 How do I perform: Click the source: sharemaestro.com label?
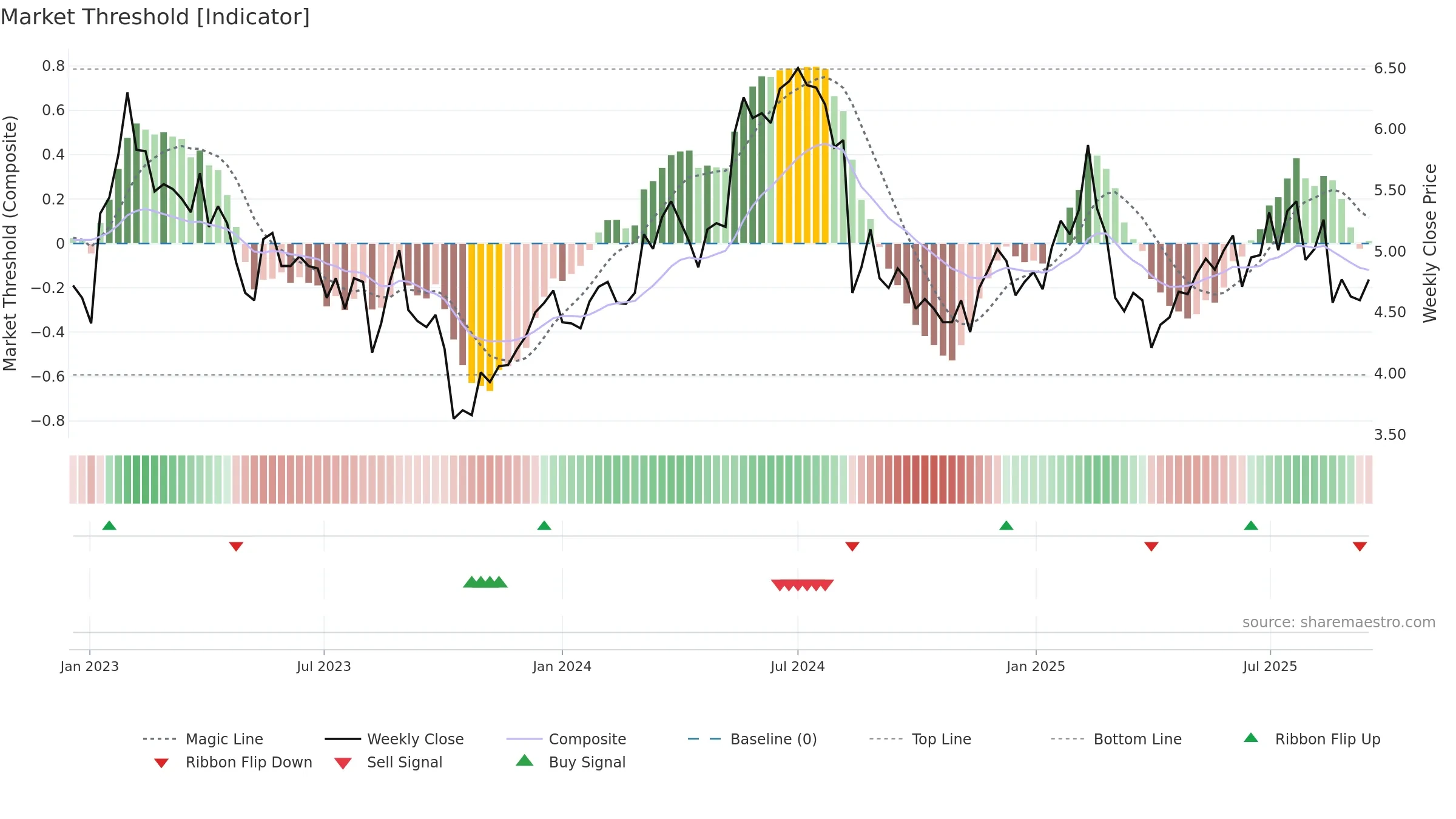click(1339, 622)
